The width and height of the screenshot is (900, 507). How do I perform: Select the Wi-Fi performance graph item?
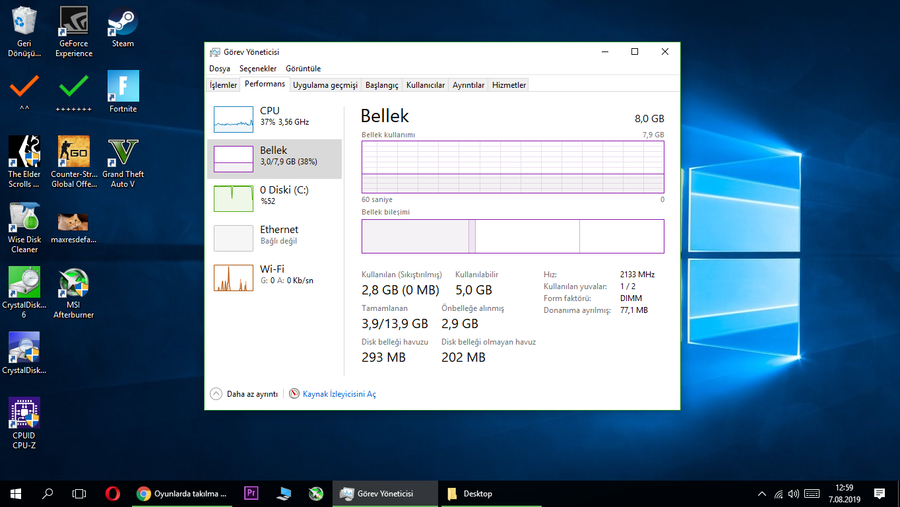coord(274,275)
